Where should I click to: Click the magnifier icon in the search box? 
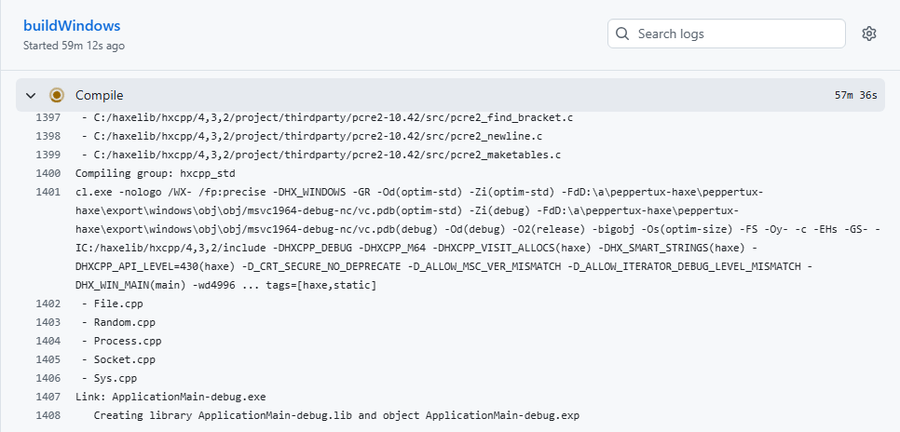click(x=623, y=34)
